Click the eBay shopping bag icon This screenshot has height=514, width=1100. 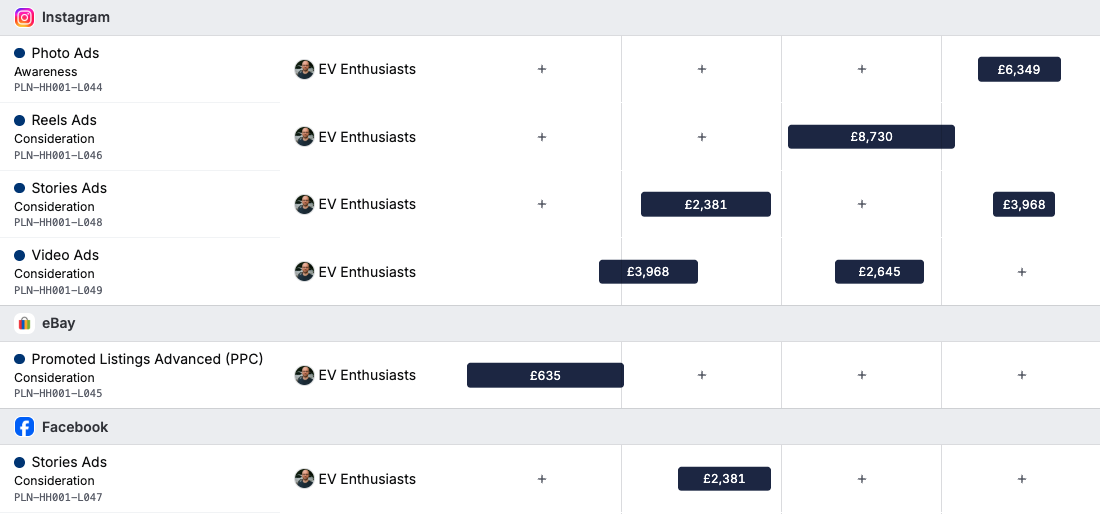pos(25,323)
